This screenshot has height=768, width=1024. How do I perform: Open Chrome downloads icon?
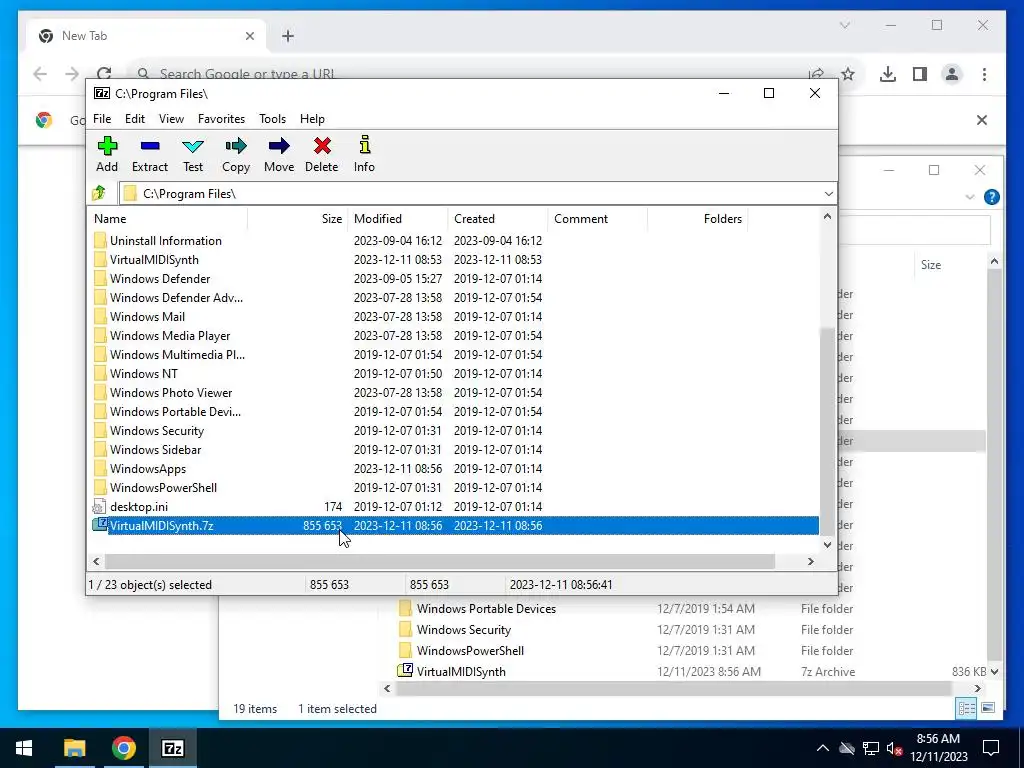tap(888, 74)
